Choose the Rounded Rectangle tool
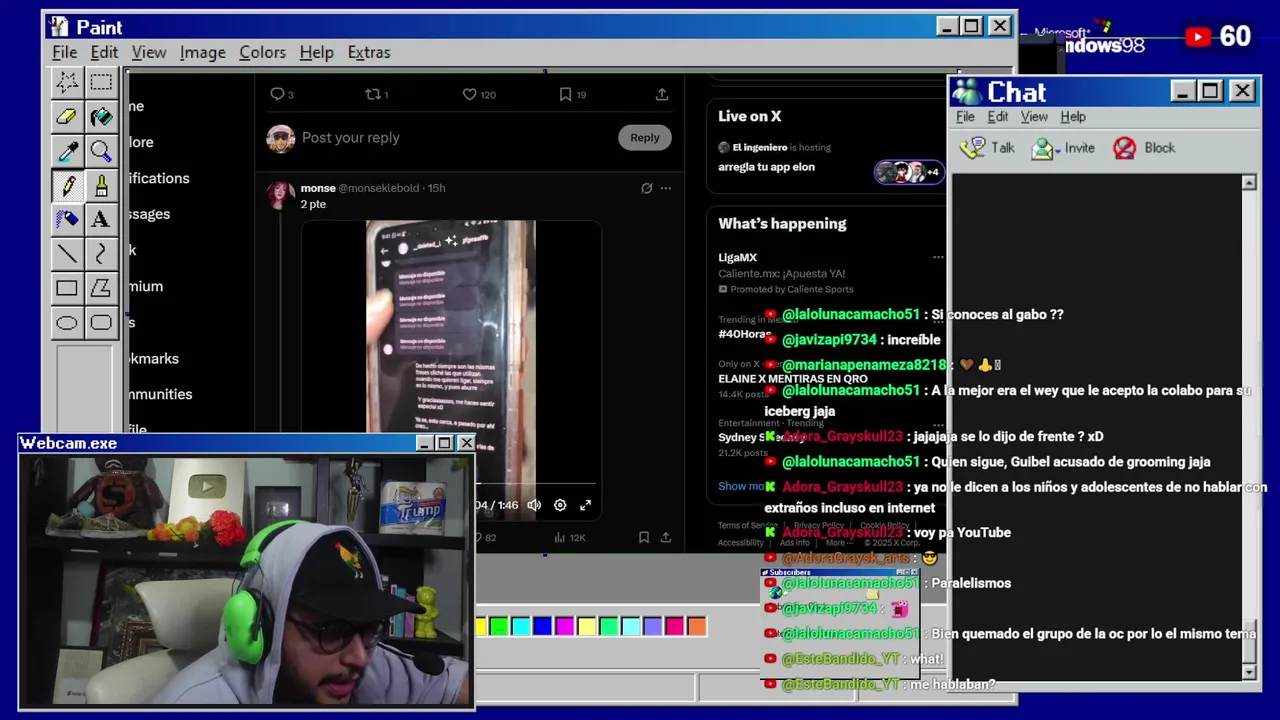The width and height of the screenshot is (1280, 720). click(x=101, y=322)
